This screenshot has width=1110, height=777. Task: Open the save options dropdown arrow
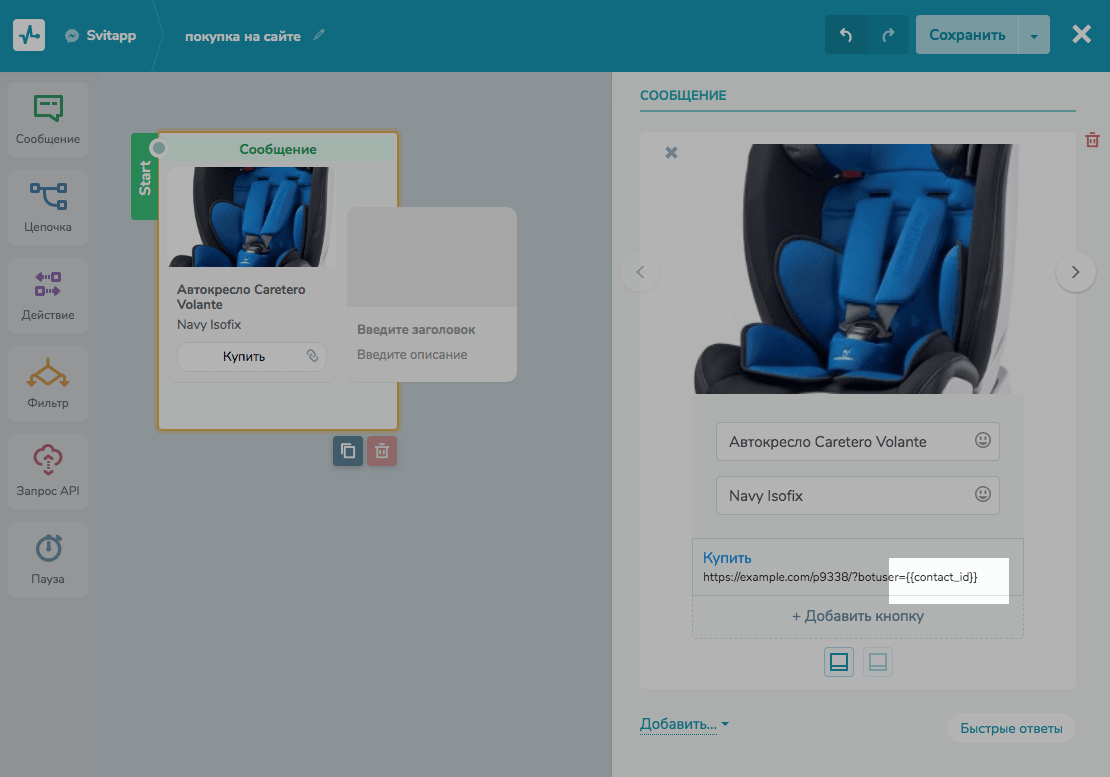(x=1034, y=35)
